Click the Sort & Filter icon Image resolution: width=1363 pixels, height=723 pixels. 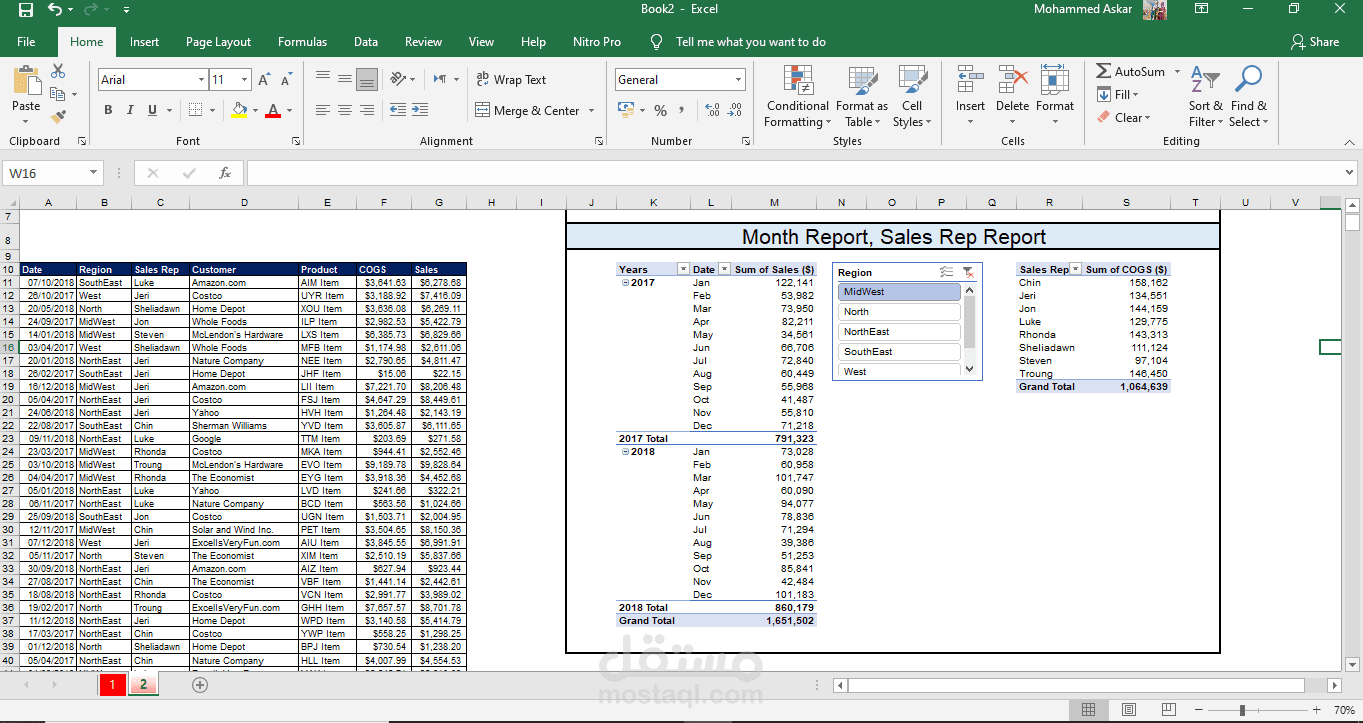(1205, 80)
